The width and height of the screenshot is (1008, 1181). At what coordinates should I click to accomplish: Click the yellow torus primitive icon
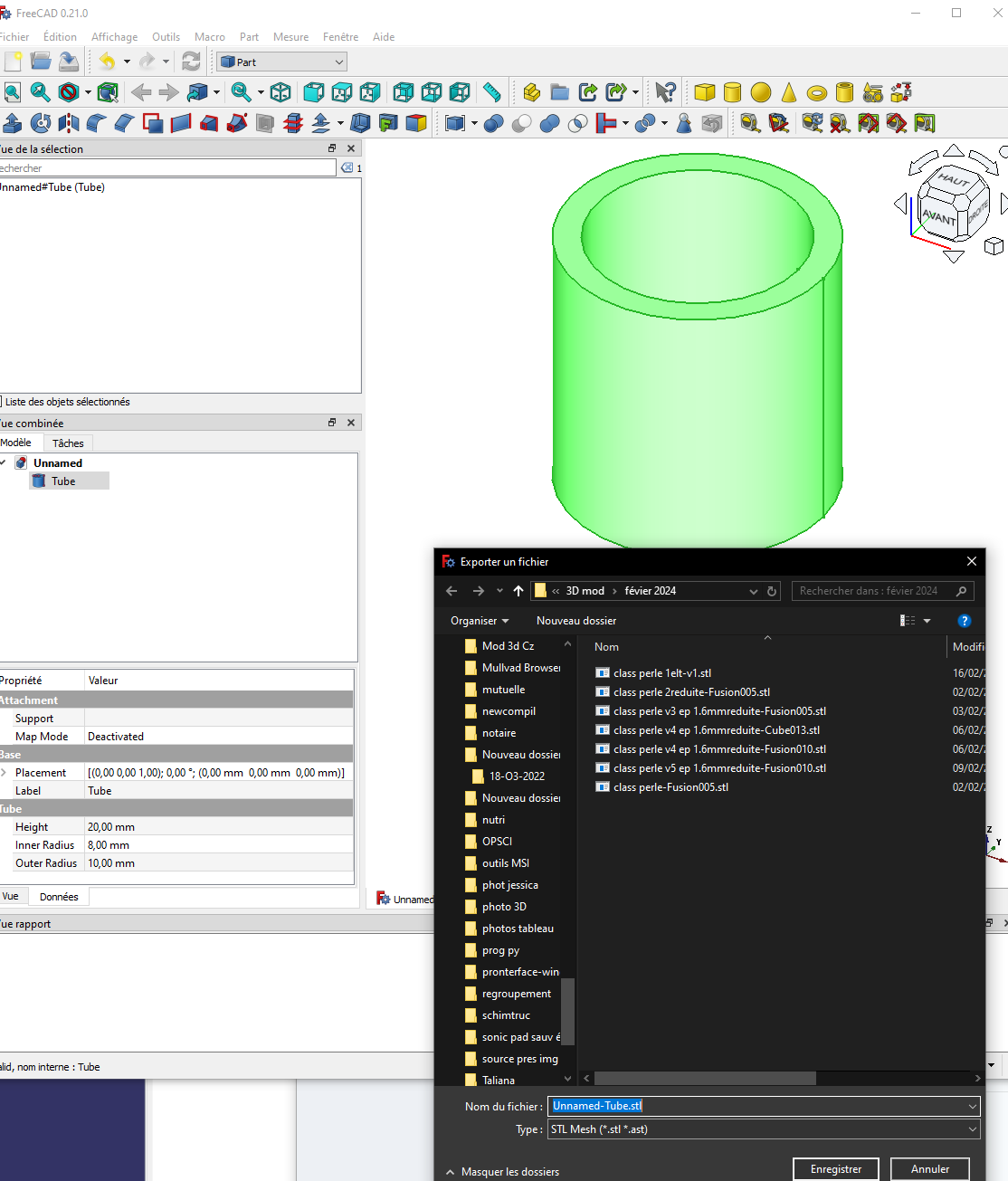point(817,92)
